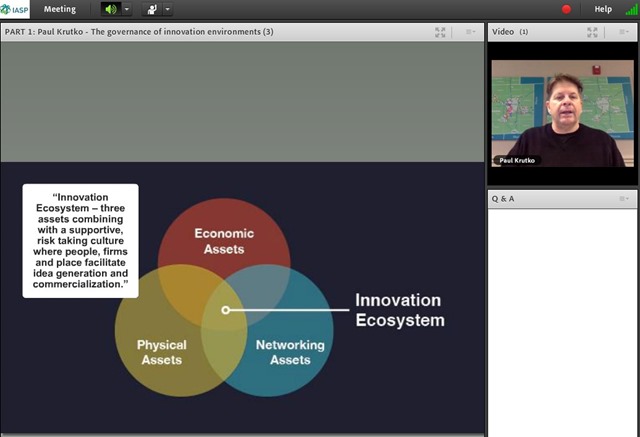The width and height of the screenshot is (640, 437).
Task: Maximize the presentation share pod
Action: tap(440, 32)
